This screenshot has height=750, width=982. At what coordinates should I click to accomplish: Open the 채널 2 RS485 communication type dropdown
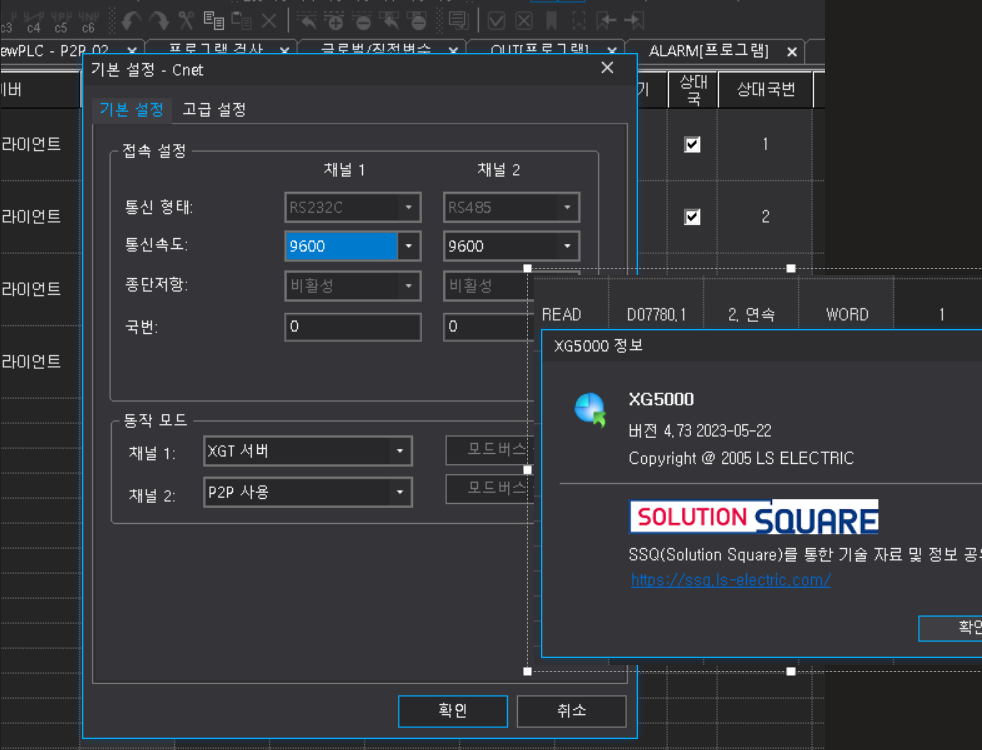(567, 207)
